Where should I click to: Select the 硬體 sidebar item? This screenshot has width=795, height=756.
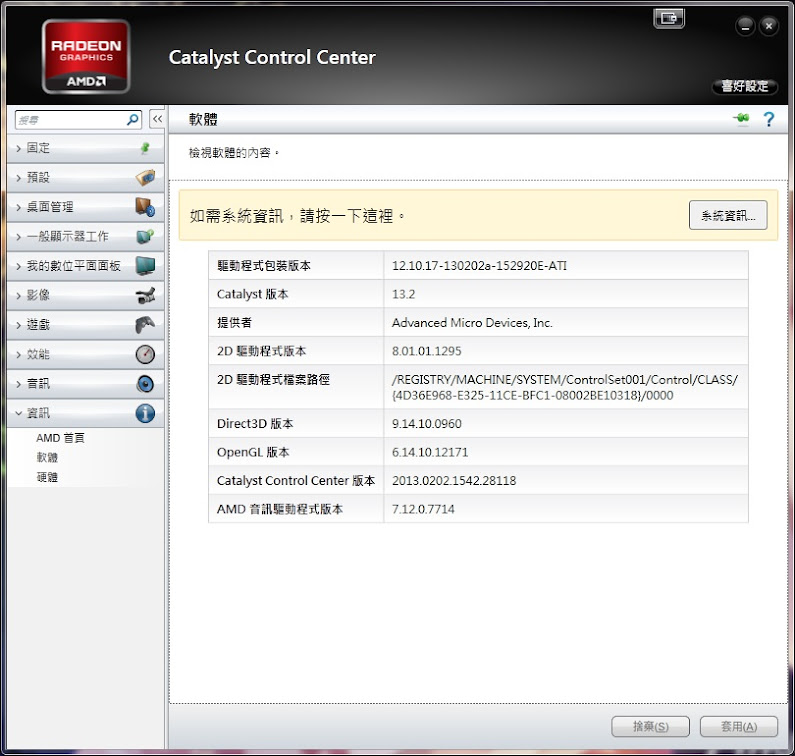pos(47,477)
